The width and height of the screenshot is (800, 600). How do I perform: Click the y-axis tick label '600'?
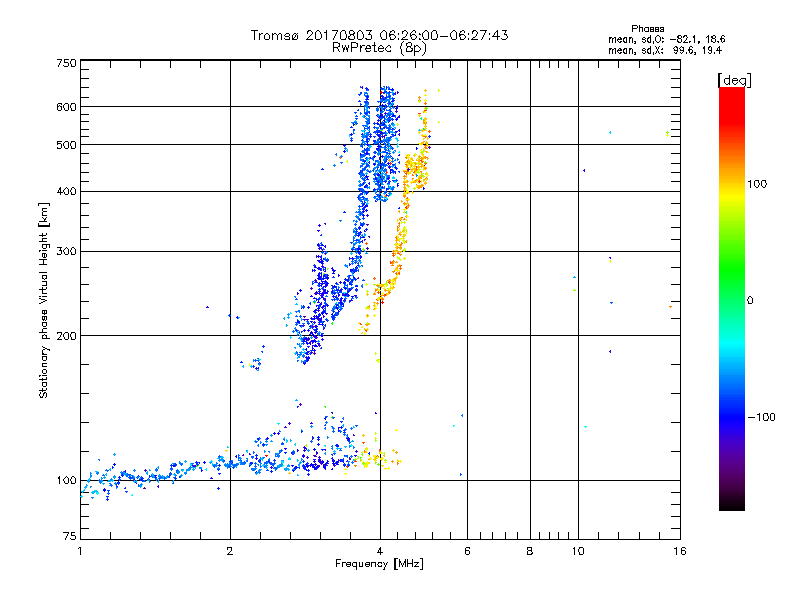(66, 107)
